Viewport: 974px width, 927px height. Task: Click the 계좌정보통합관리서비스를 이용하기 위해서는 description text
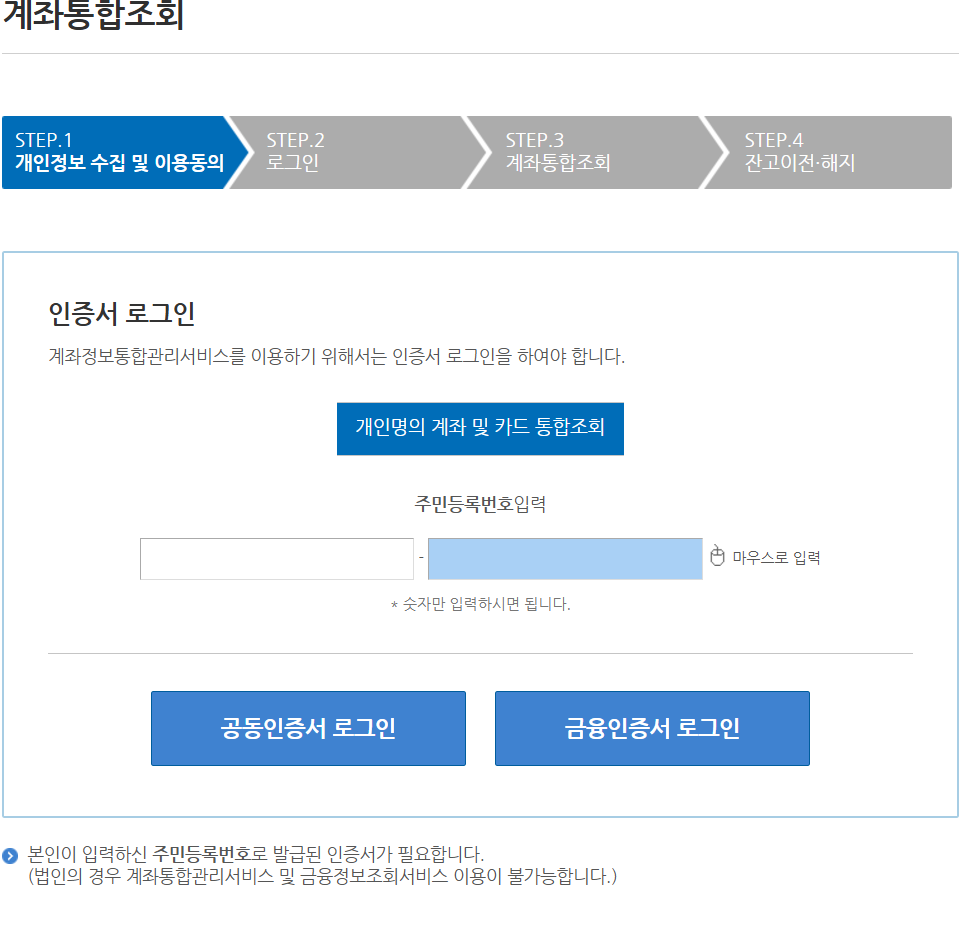click(x=337, y=357)
